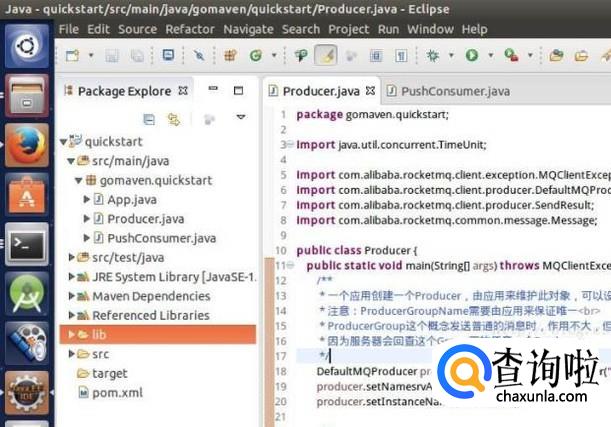Click the Search folder toolbar icon
Screen dimensions: 611x427
[x=581, y=56]
